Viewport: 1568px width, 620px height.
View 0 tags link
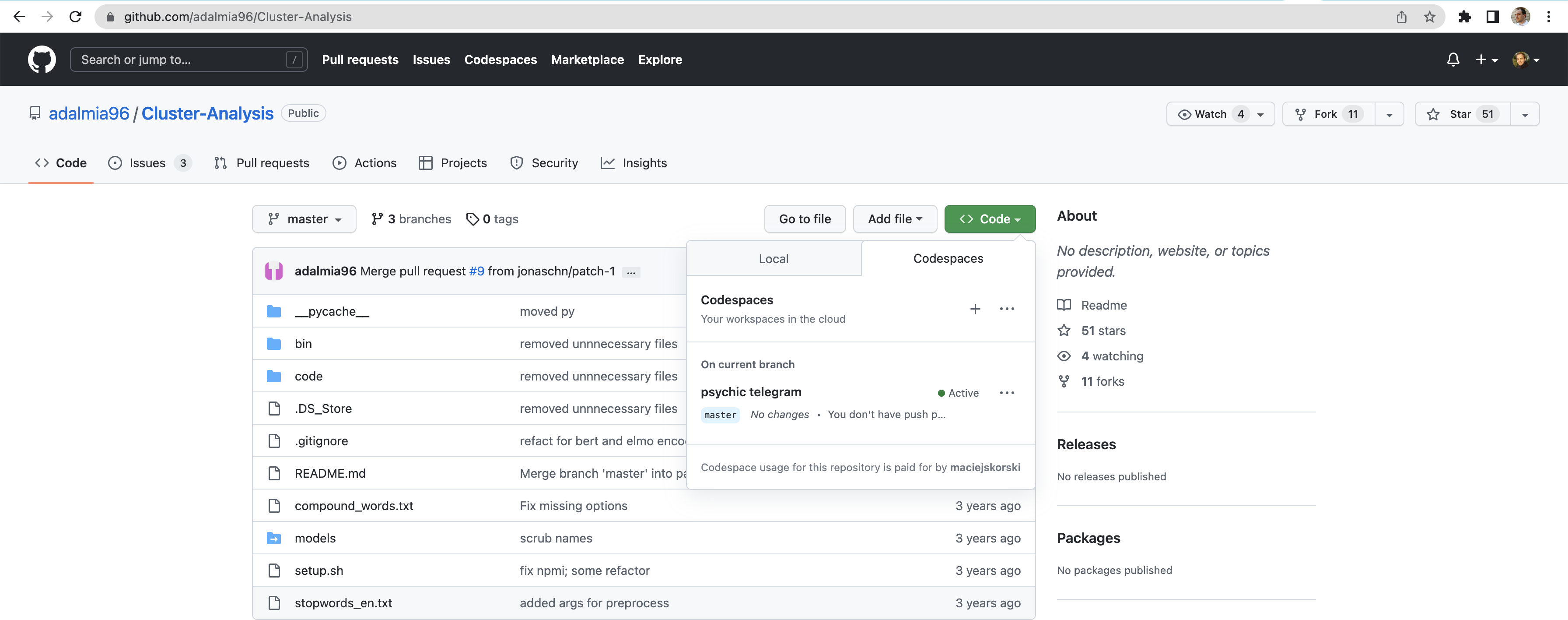(x=493, y=218)
